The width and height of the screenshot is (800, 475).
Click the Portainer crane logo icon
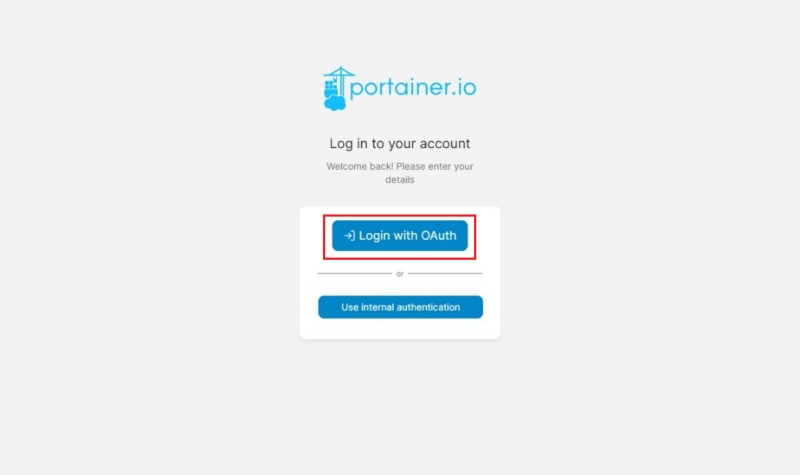point(336,88)
